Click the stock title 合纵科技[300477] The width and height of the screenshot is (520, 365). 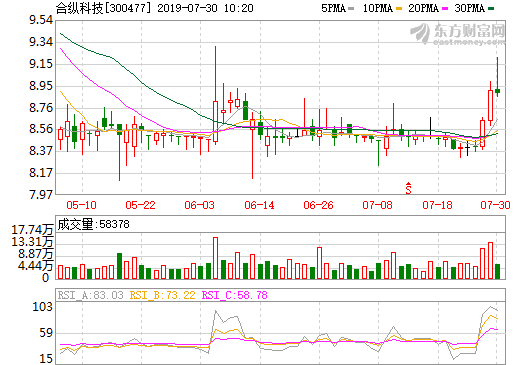click(x=103, y=8)
